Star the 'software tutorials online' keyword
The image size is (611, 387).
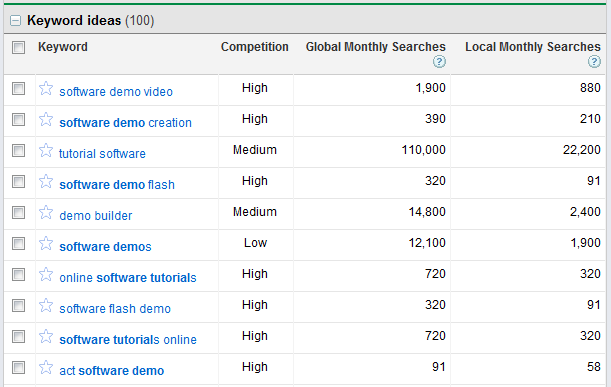click(x=46, y=336)
